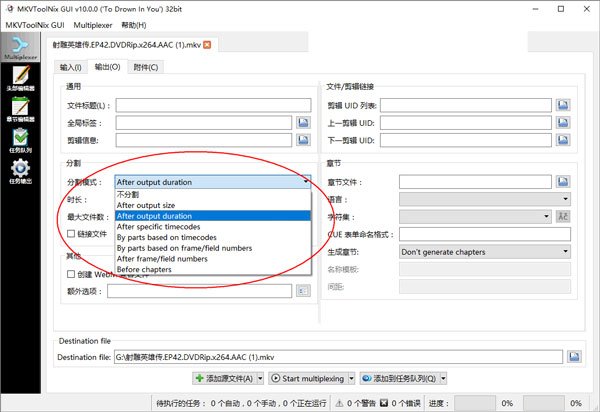This screenshot has width=600, height=412.
Task: Open the job queue checkmark icon
Action: (20, 140)
